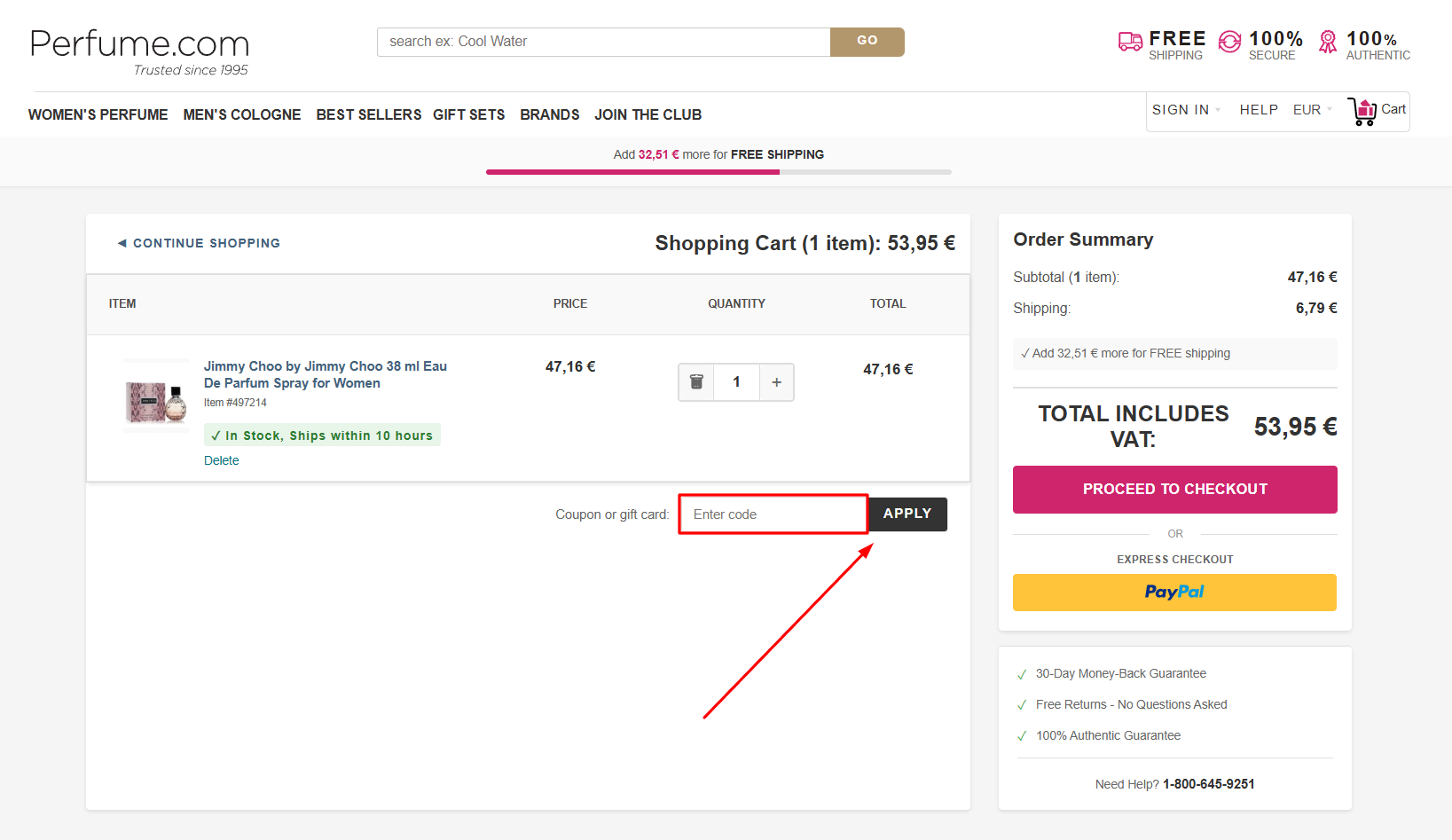Click the 100% authentic ribbon icon
Viewport: 1452px width, 840px height.
coord(1327,42)
